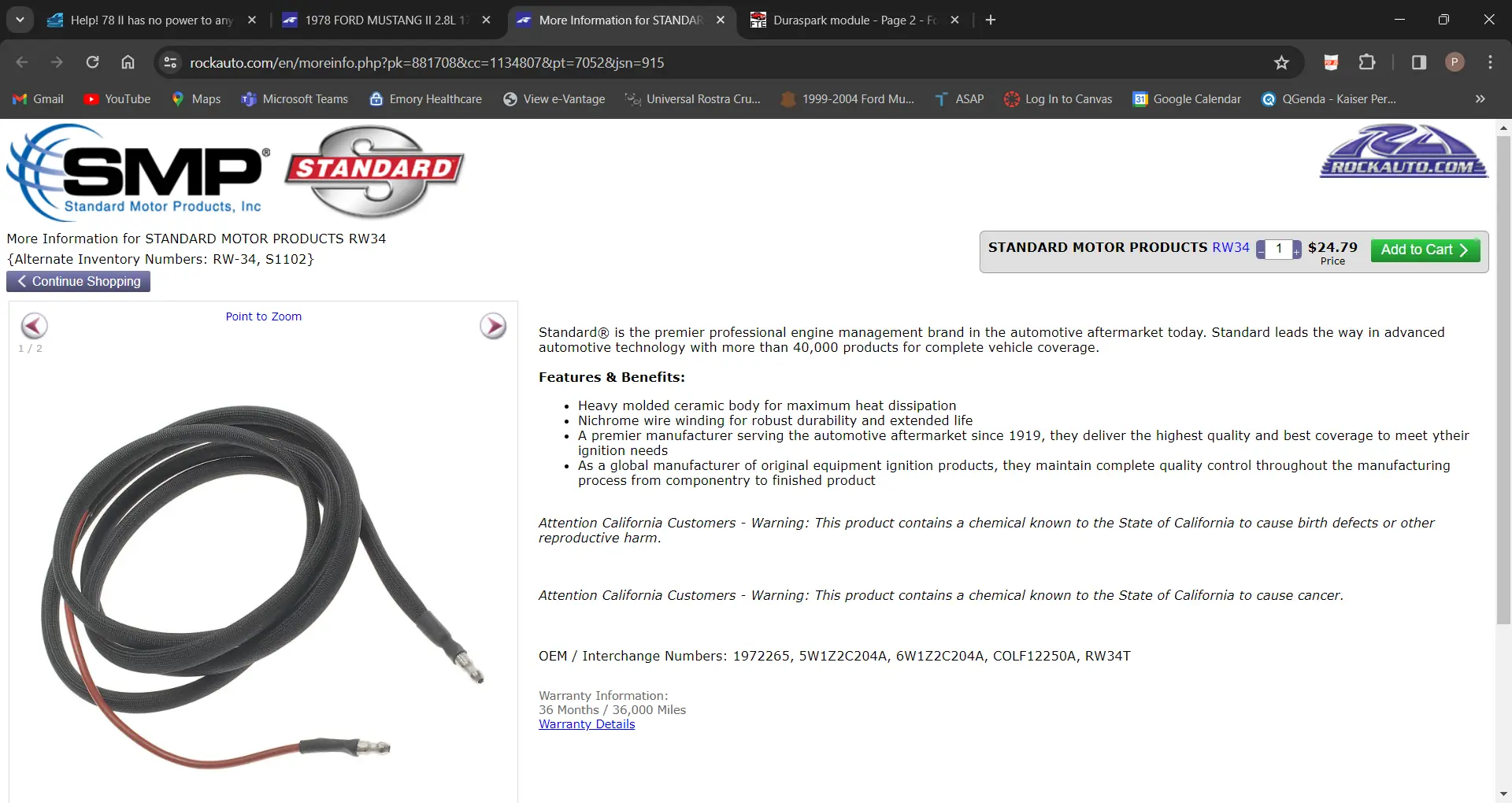
Task: Click the quantity input field
Action: pos(1279,250)
